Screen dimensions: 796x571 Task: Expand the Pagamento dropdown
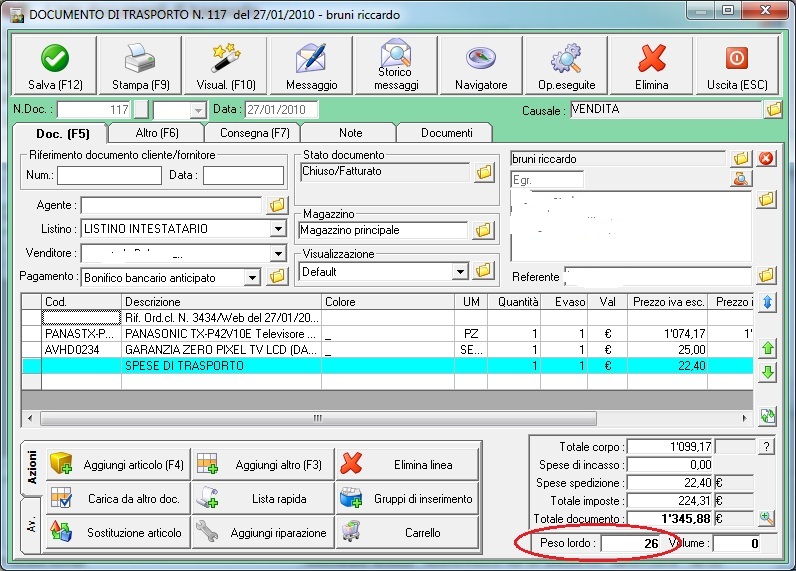click(x=252, y=278)
